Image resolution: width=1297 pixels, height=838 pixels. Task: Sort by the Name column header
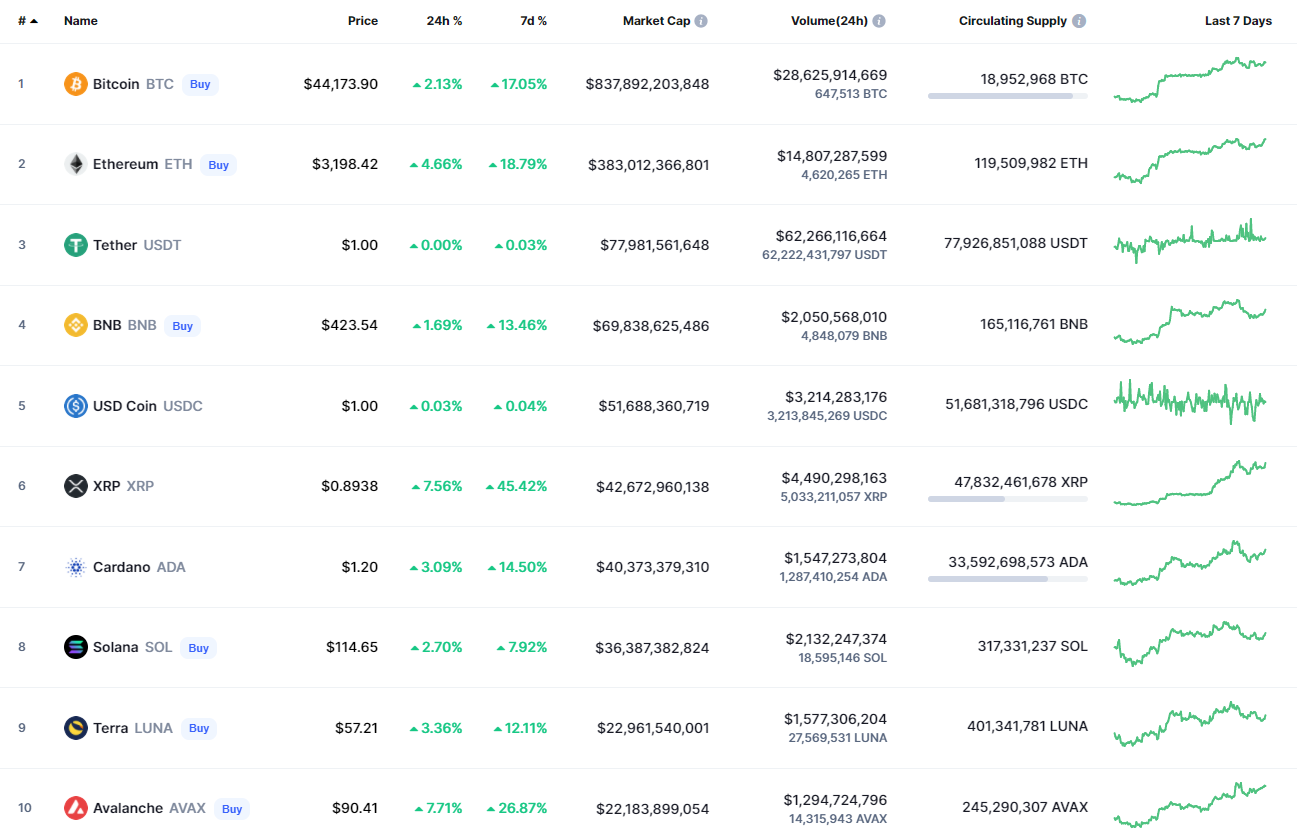tap(81, 21)
